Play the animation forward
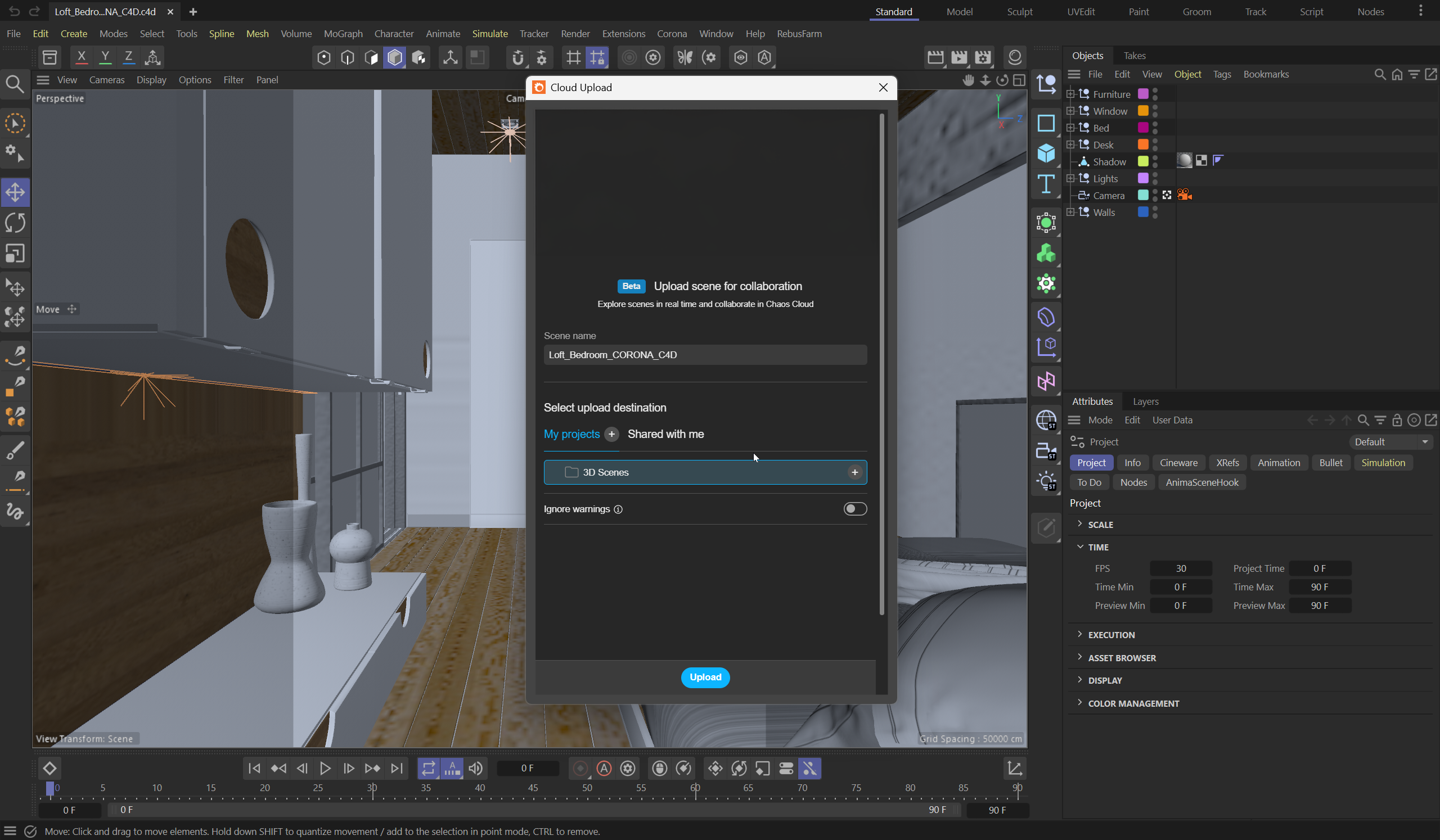The height and width of the screenshot is (840, 1440). pos(325,769)
